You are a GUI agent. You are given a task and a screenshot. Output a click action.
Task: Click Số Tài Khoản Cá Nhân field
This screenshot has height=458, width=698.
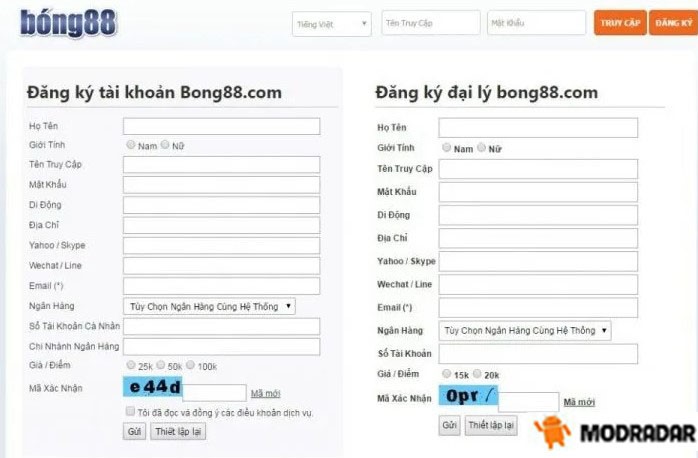[221, 326]
